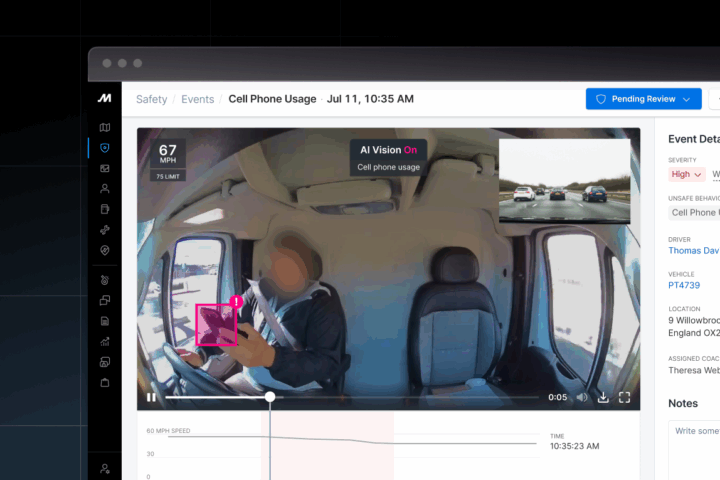Open user settings icon at sidebar bottom
This screenshot has width=720, height=480.
(105, 469)
